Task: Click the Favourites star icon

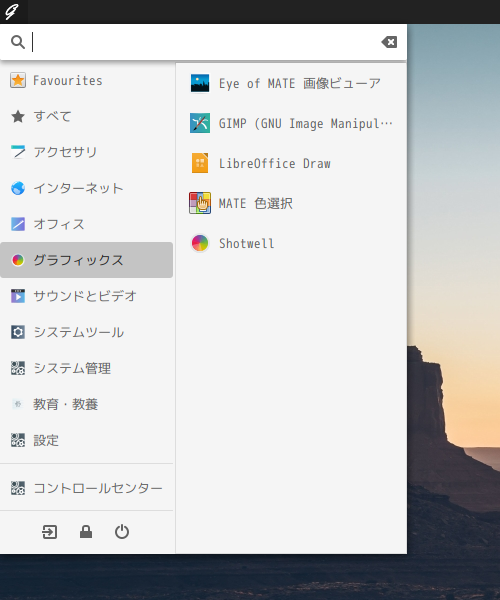Action: pos(18,80)
